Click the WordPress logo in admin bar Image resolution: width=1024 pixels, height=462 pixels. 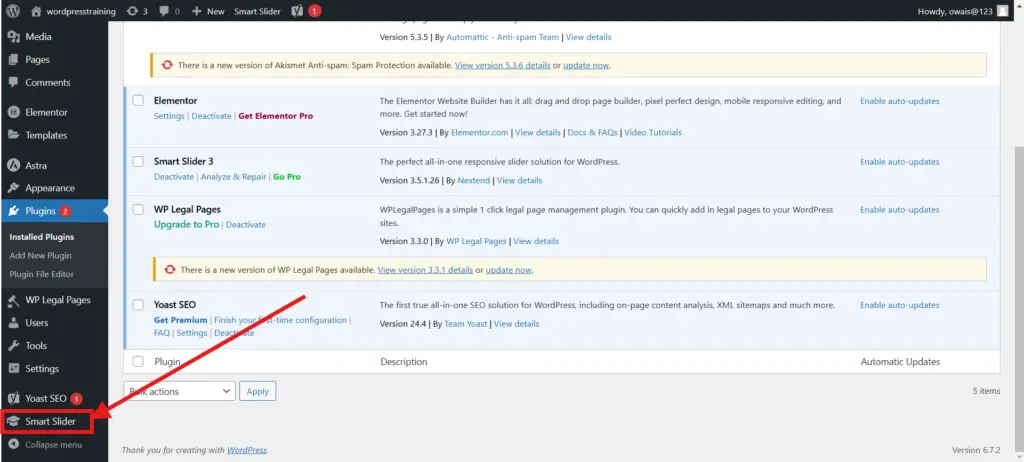(x=13, y=11)
